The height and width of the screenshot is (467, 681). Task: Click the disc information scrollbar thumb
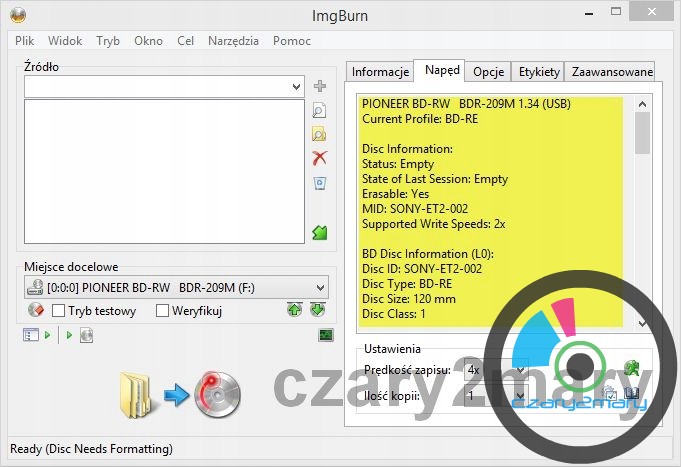642,132
